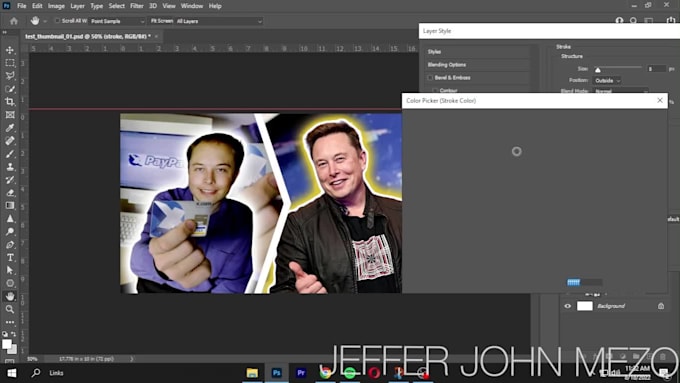Open the View menu
The height and width of the screenshot is (383, 680).
pos(169,6)
